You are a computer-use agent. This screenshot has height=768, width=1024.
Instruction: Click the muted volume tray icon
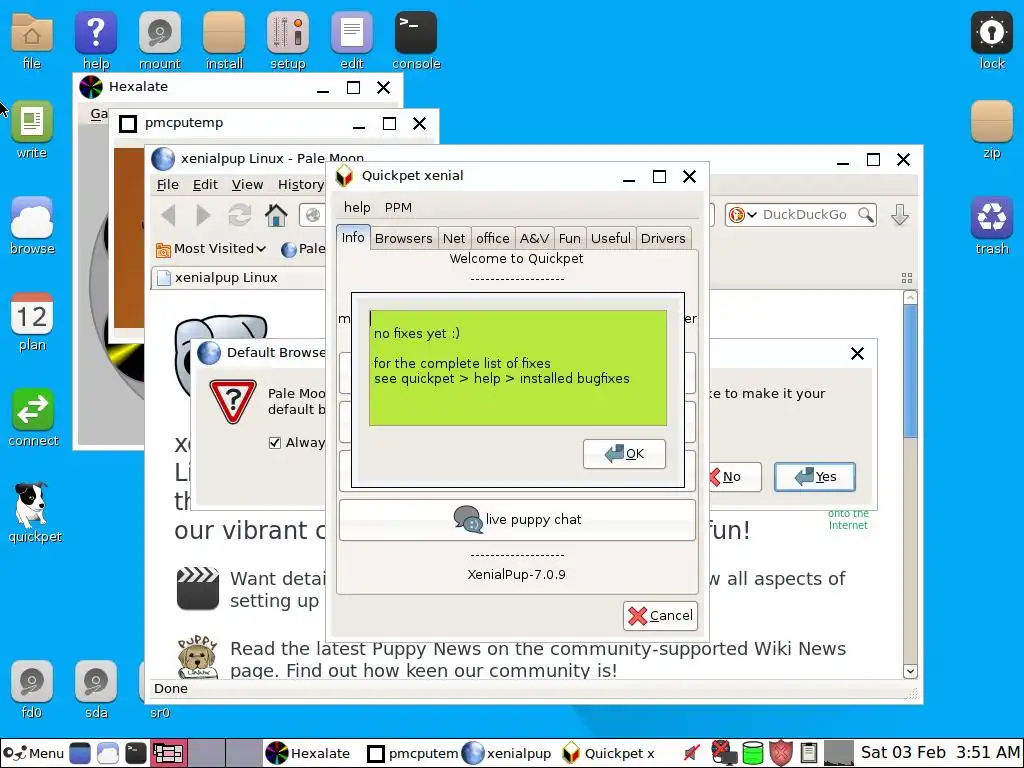point(692,753)
